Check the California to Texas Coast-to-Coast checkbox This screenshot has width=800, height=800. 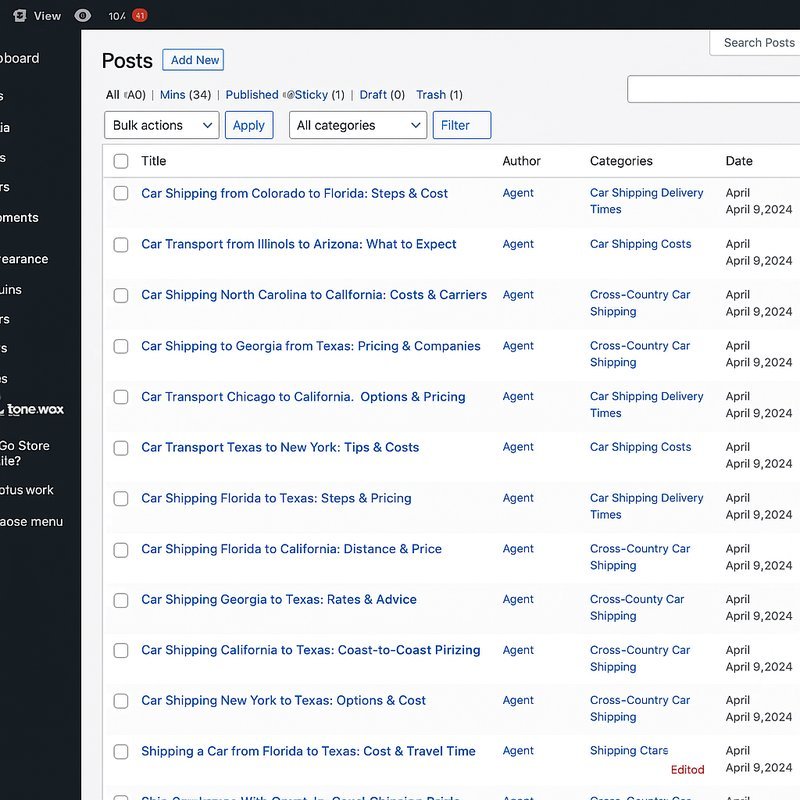[x=121, y=651]
